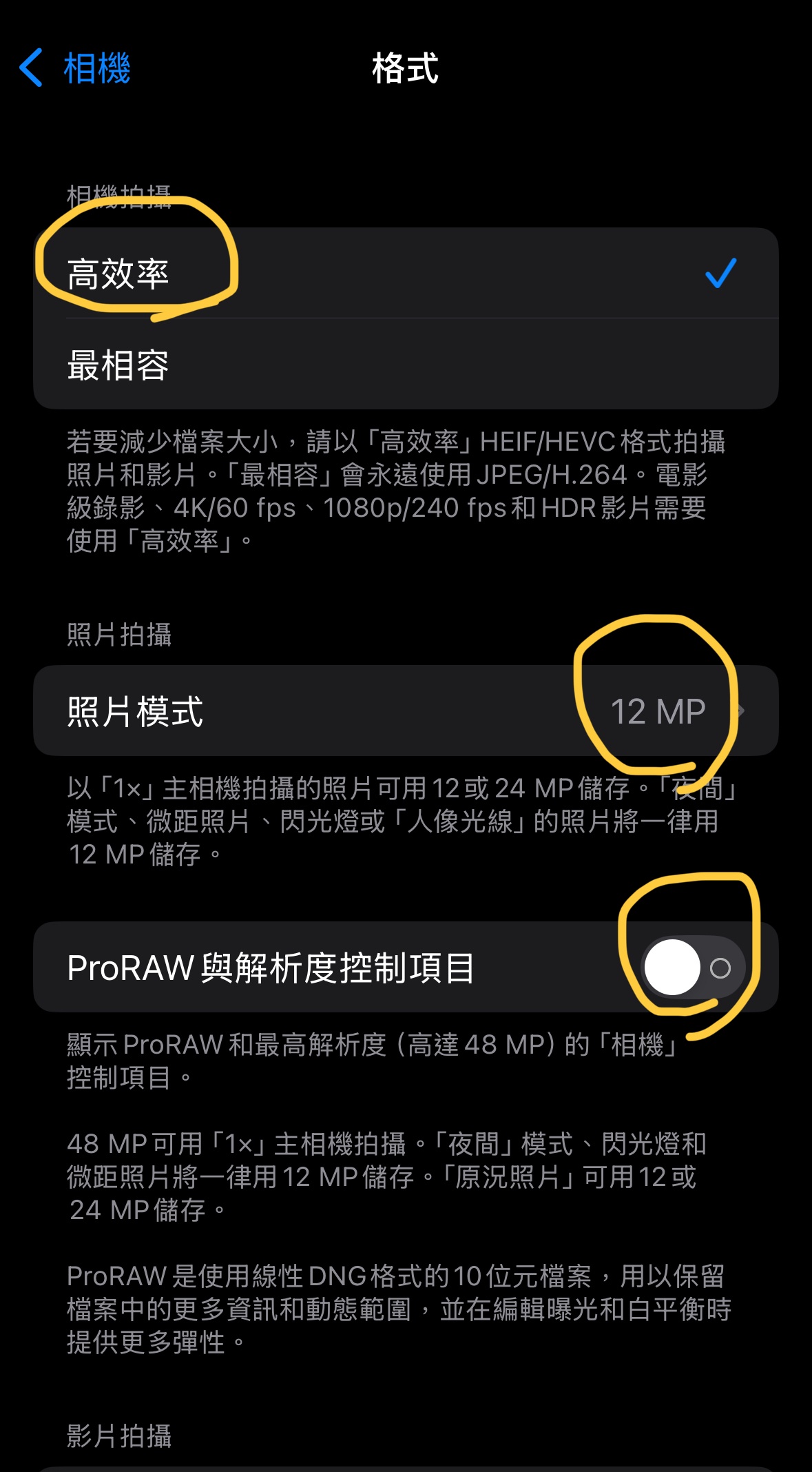Click the blue checkmark beside 高效率
Viewport: 812px width, 1472px height.
[x=721, y=273]
